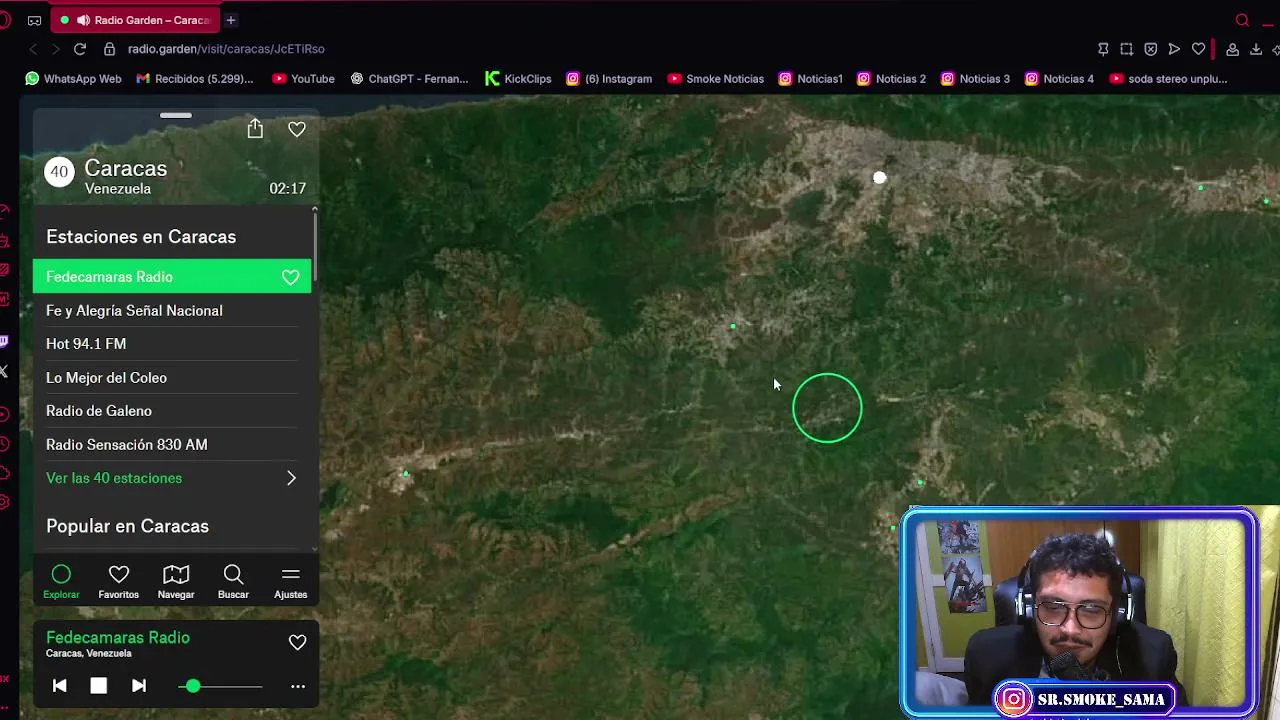Click the panel drag handle bar
This screenshot has width=1280, height=720.
175,115
